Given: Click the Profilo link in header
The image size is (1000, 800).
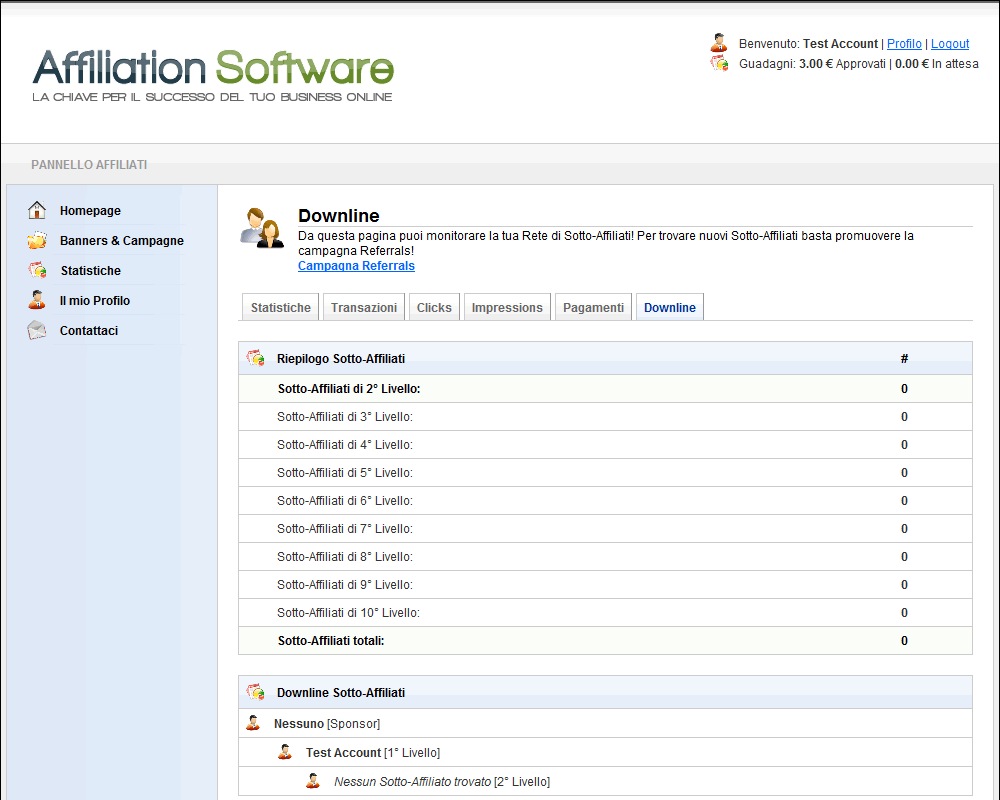Looking at the screenshot, I should coord(904,44).
